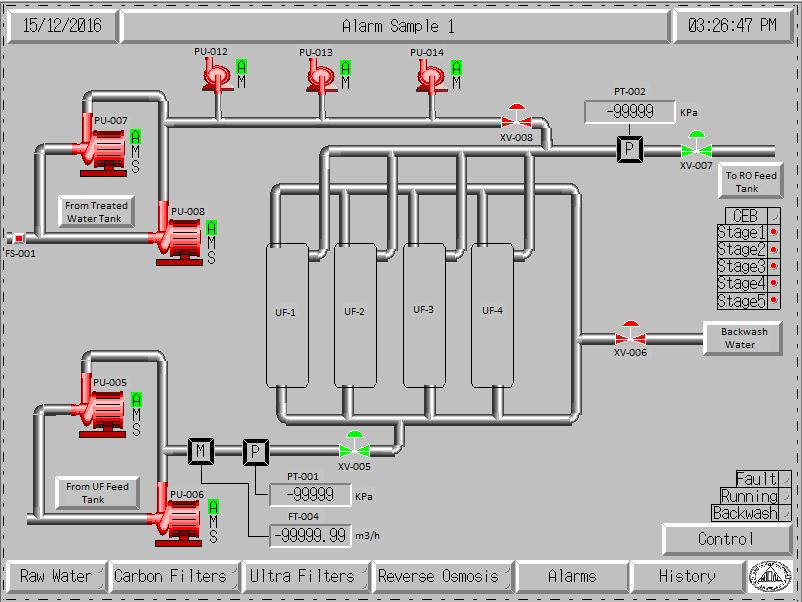Select the PU-014 dosing pump icon

432,76
